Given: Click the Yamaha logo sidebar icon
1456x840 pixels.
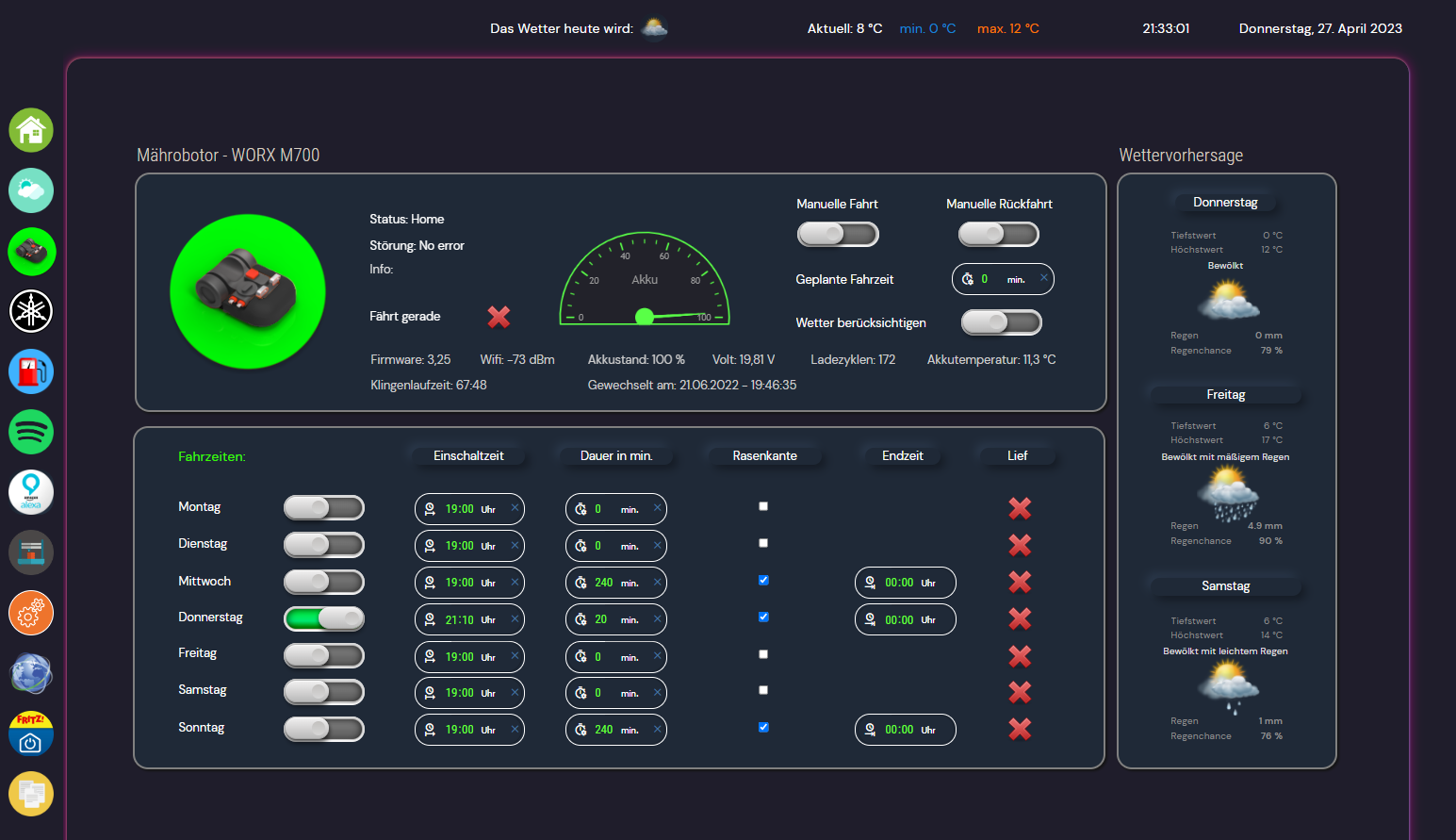Looking at the screenshot, I should [31, 311].
